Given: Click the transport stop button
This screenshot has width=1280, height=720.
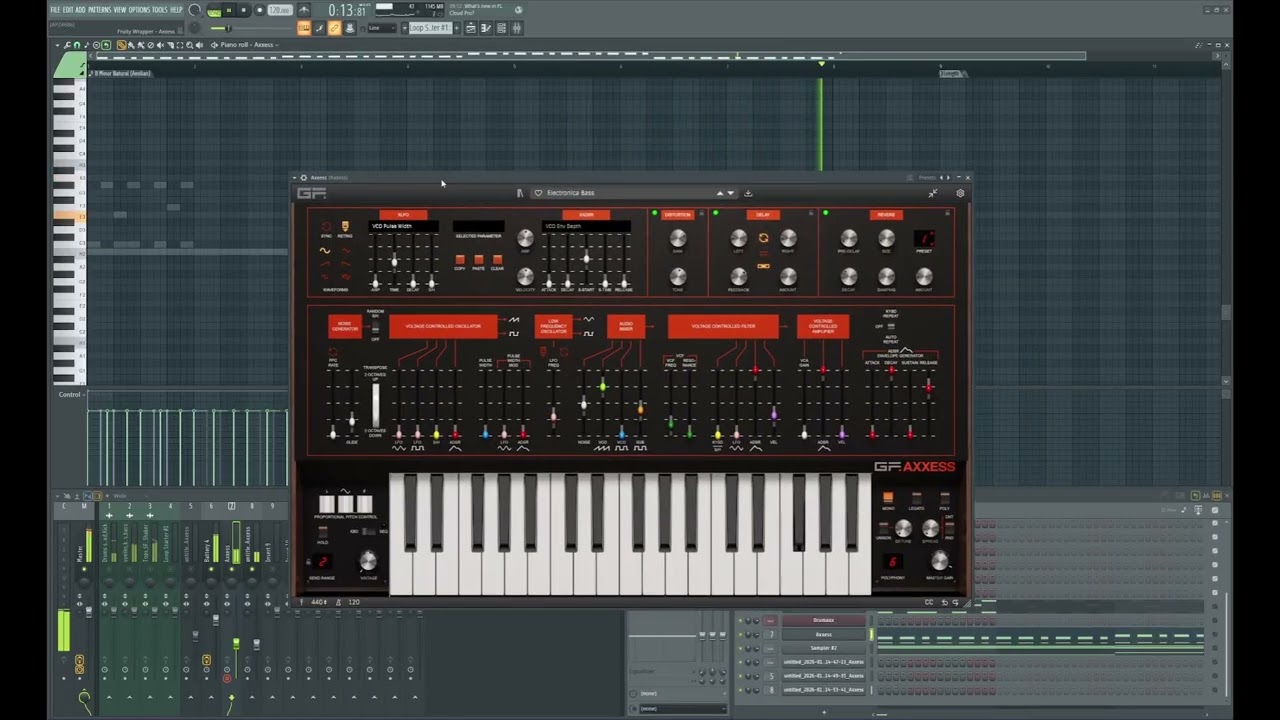Looking at the screenshot, I should click(243, 10).
